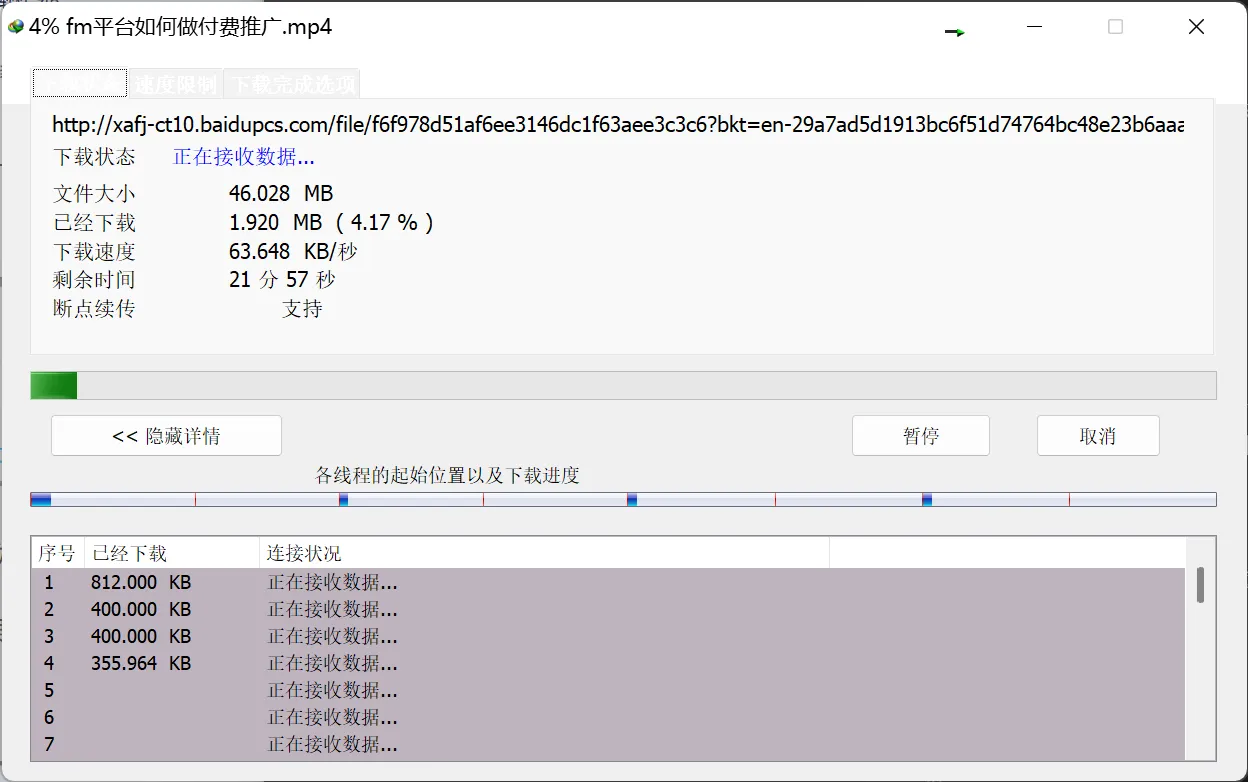Click the 已经下载 column header
The width and height of the screenshot is (1248, 782).
point(172,553)
